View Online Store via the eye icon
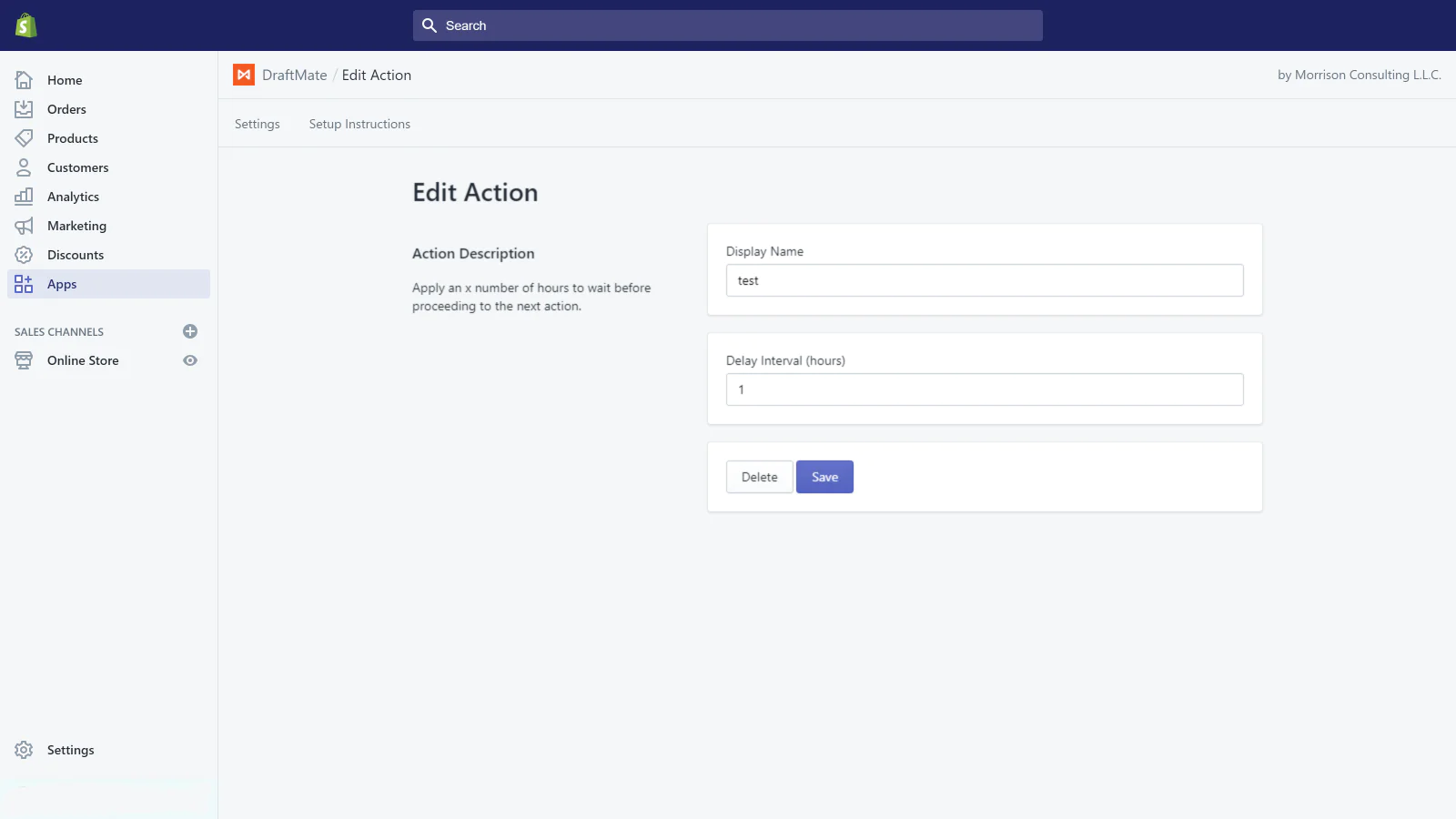The width and height of the screenshot is (1456, 819). (x=190, y=360)
